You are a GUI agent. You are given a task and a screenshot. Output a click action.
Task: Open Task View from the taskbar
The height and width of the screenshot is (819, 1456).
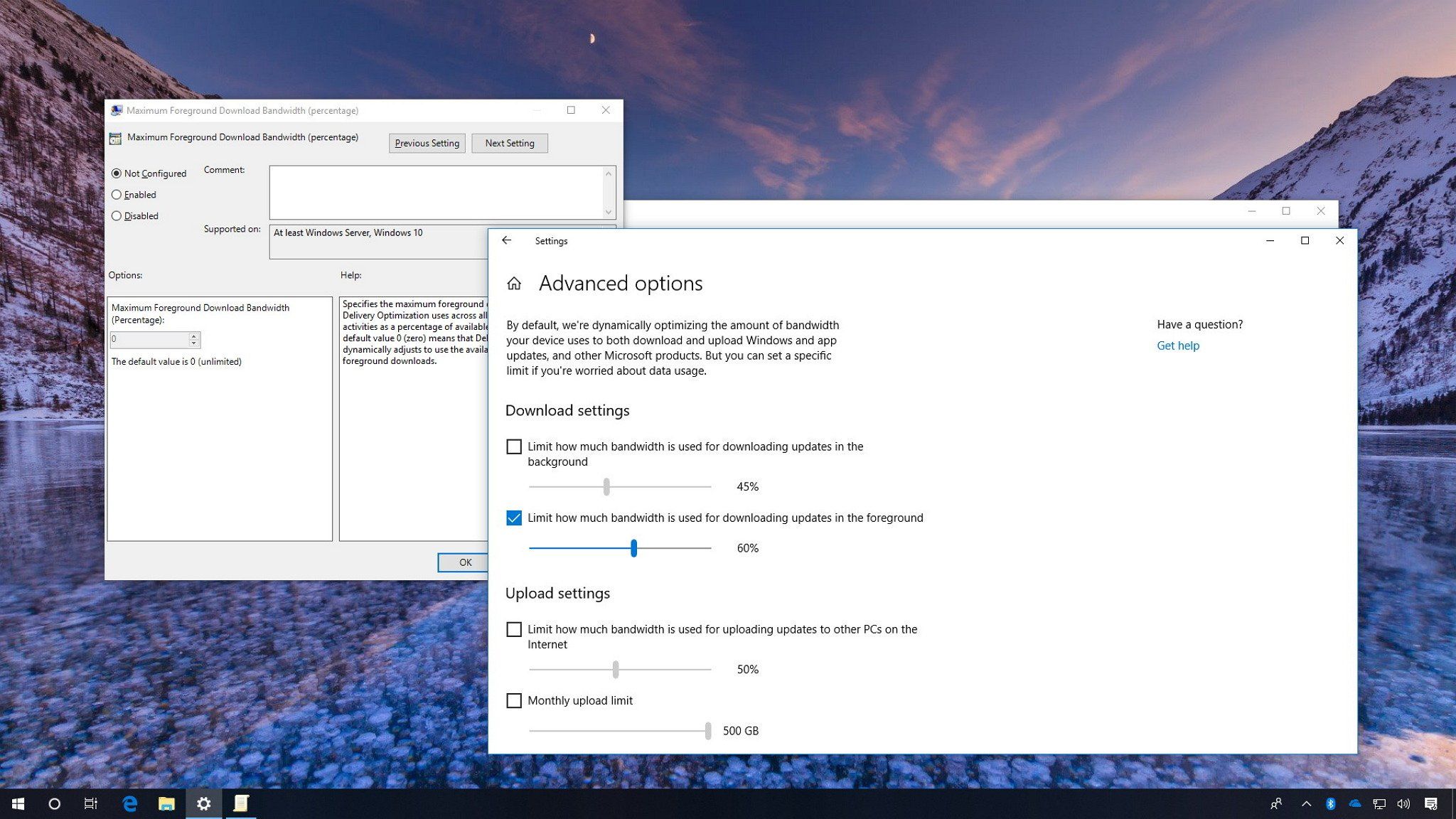click(x=91, y=803)
